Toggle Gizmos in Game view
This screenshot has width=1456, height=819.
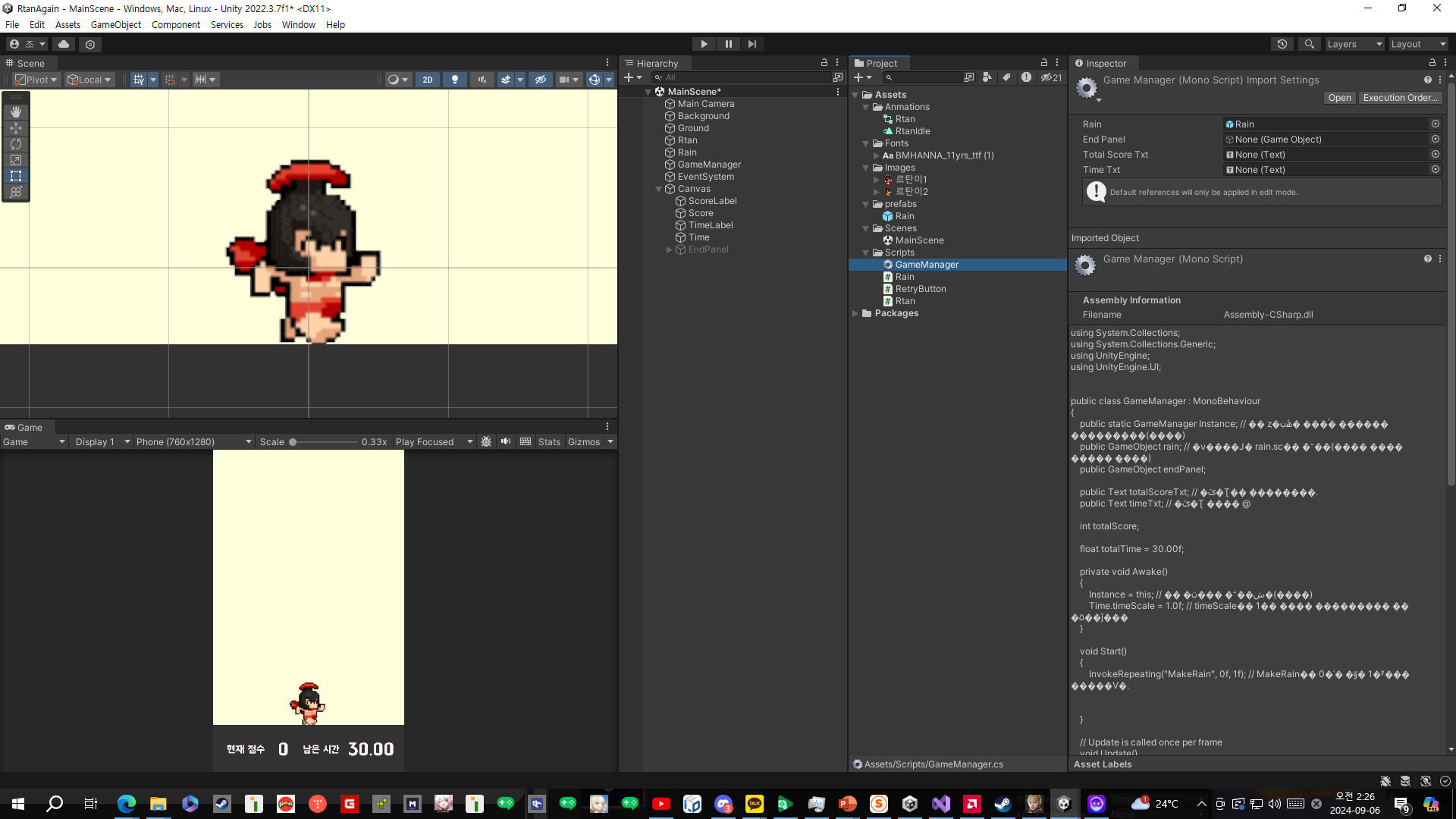coord(584,442)
